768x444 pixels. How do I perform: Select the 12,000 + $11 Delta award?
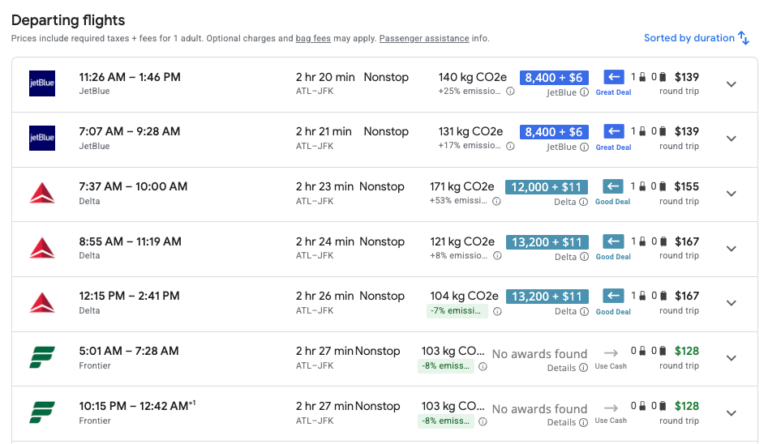coord(546,187)
